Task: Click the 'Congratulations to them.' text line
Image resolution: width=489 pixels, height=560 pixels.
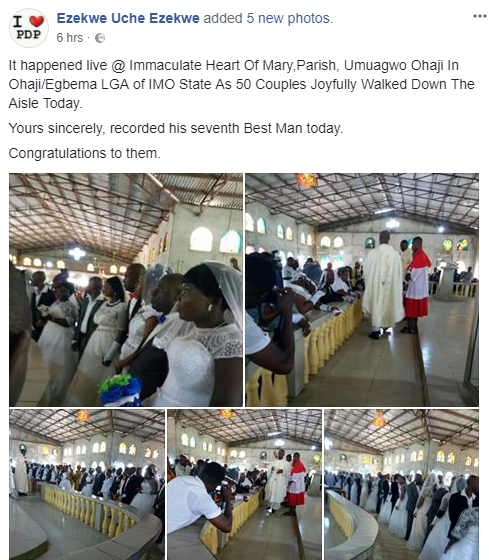Action: coord(85,153)
